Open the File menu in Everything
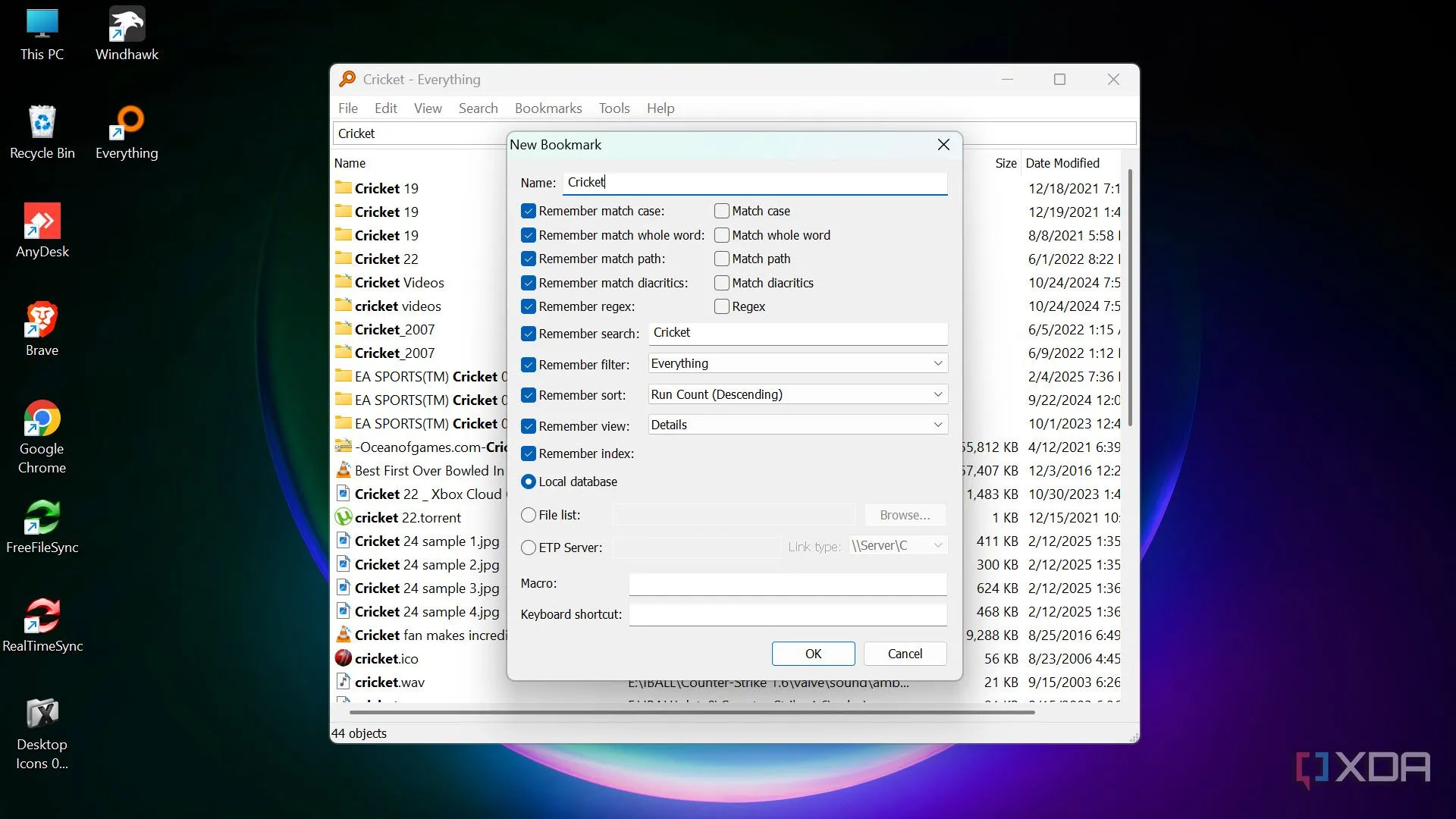Screen dimensions: 1456x819 click(348, 108)
